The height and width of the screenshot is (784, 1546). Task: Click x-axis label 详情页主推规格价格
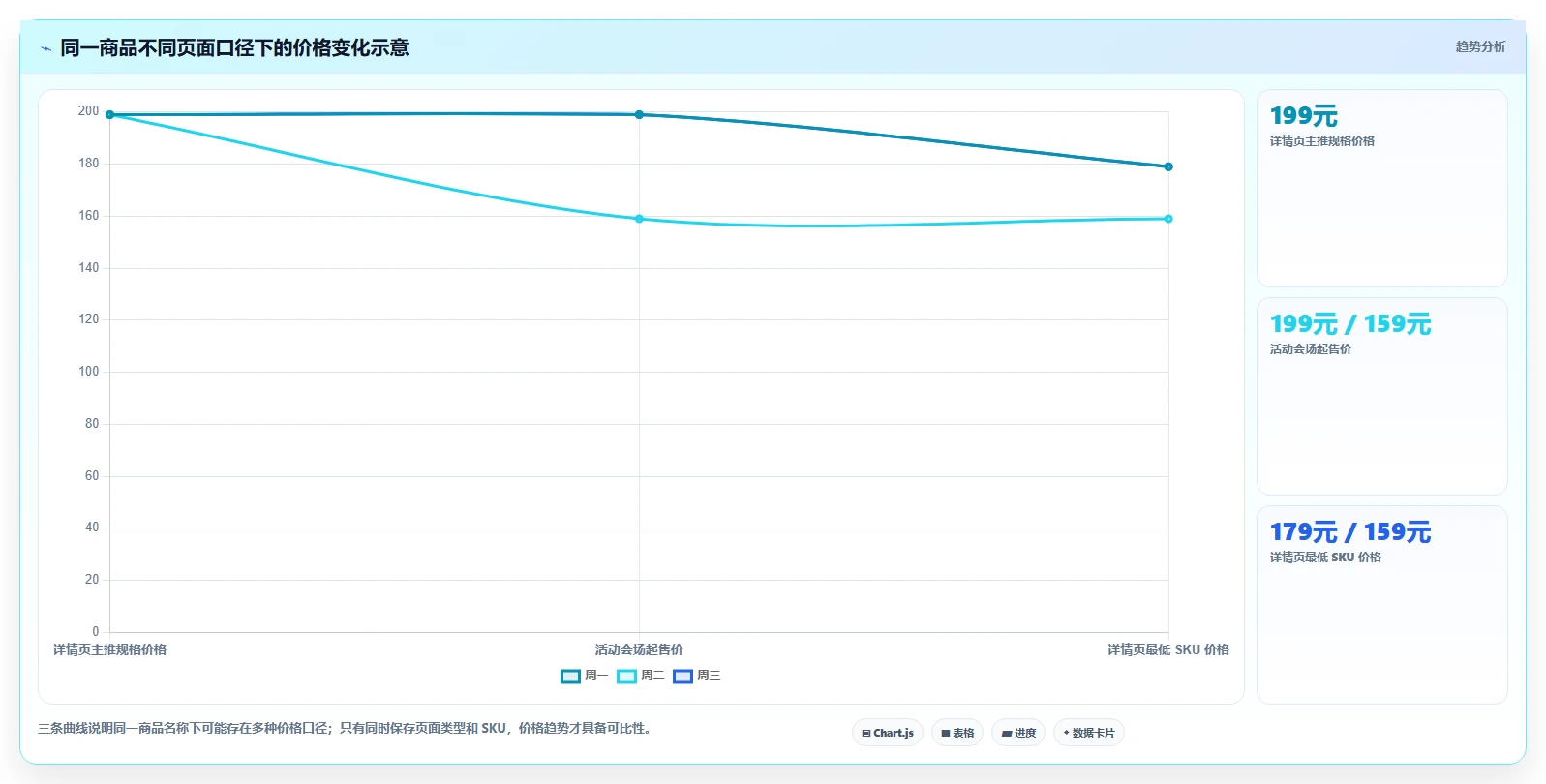coord(109,649)
